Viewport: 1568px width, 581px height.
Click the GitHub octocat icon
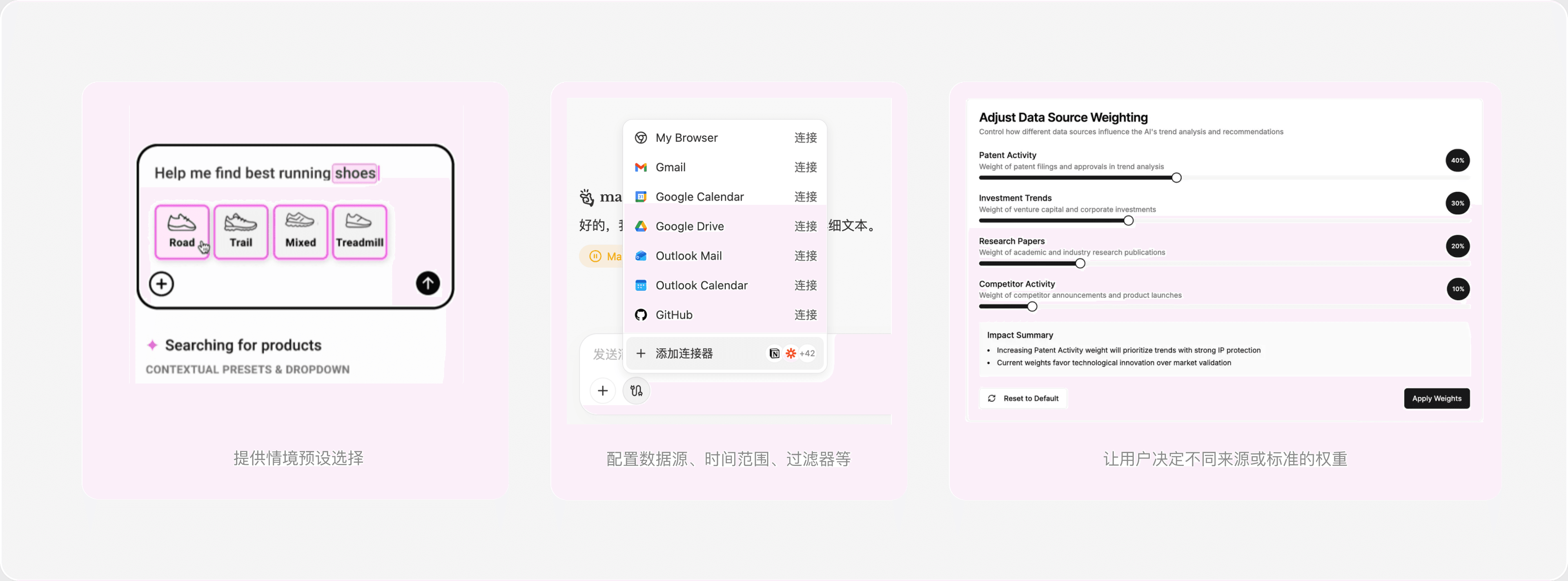pyautogui.click(x=640, y=315)
